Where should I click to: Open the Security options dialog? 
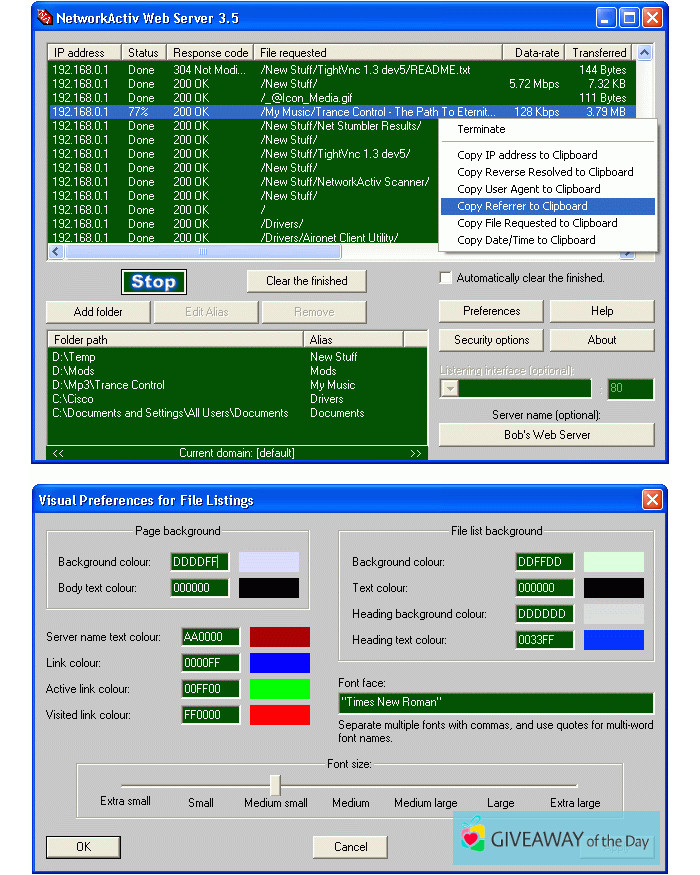pos(491,340)
